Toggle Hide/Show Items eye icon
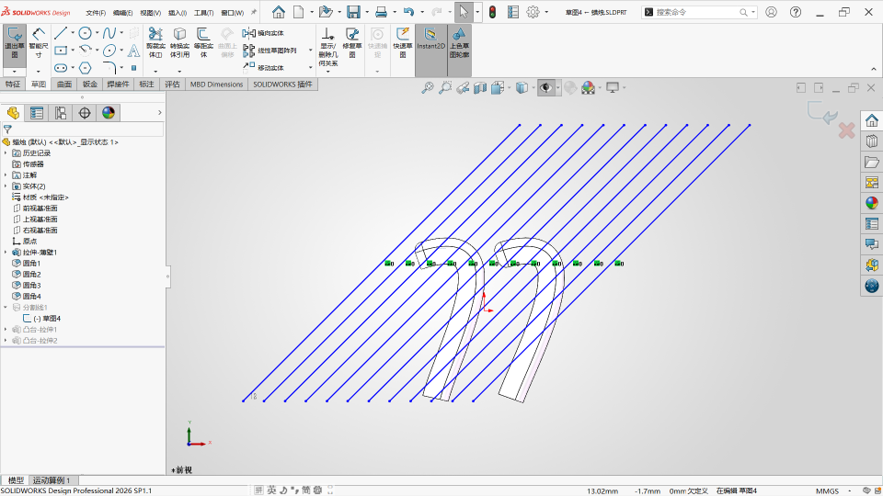Image resolution: width=883 pixels, height=496 pixels. (x=545, y=87)
